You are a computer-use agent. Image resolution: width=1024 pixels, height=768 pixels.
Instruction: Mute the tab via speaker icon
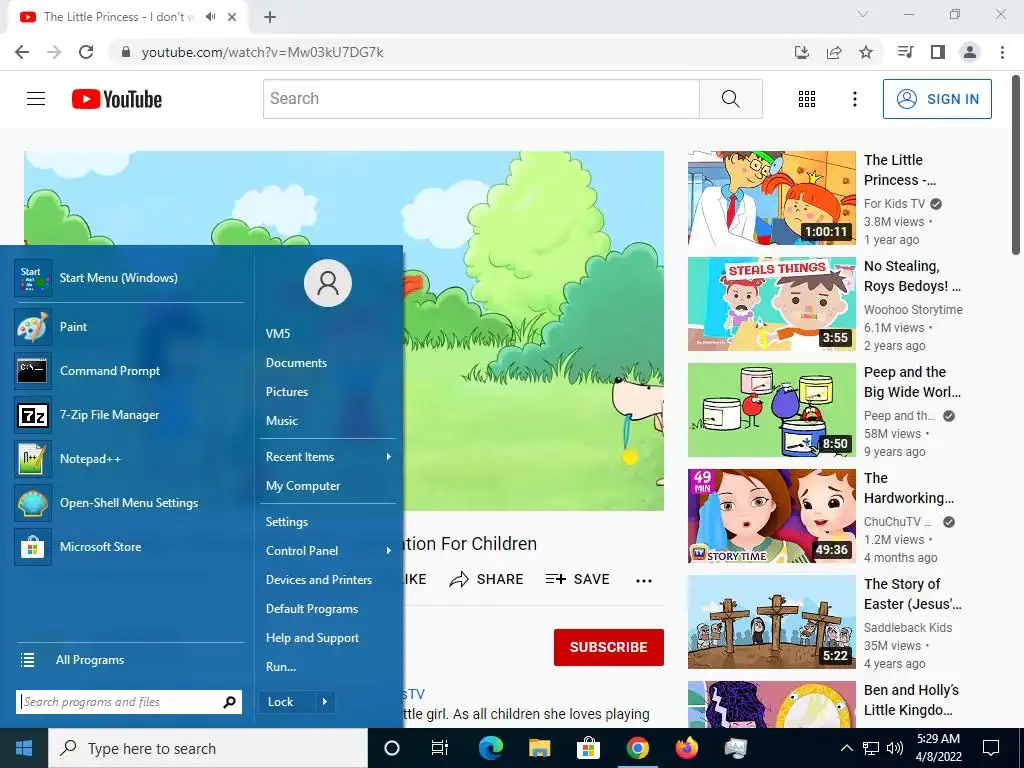[210, 17]
